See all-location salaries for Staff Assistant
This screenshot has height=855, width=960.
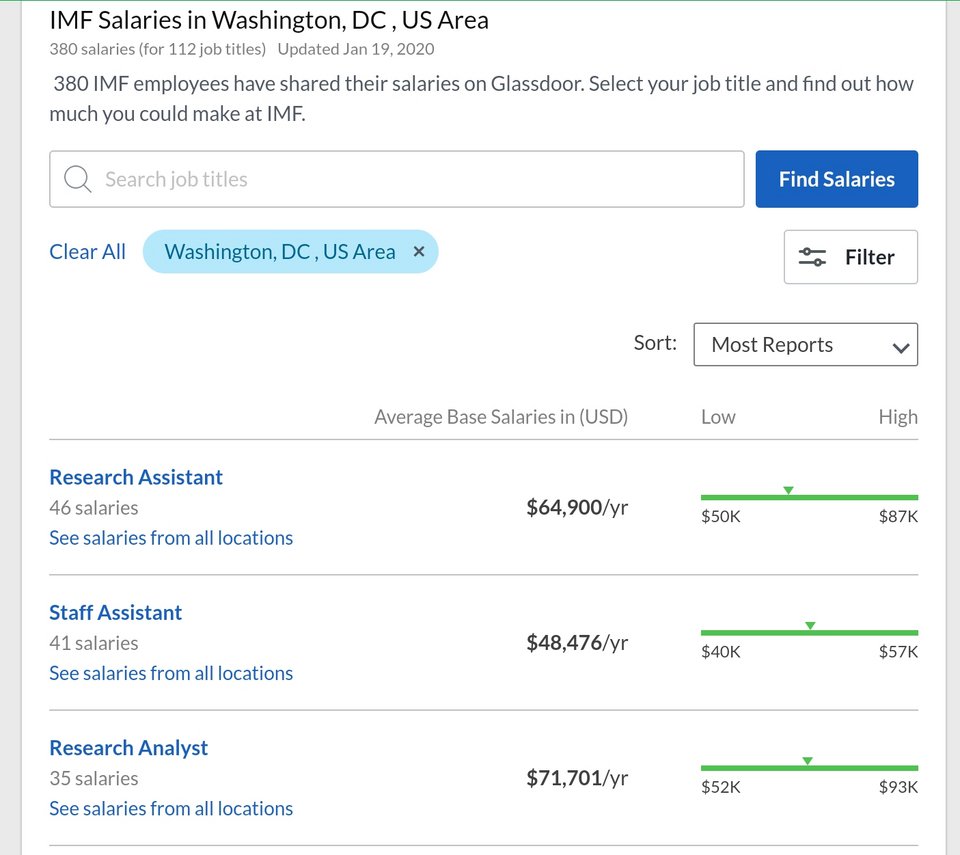point(171,673)
